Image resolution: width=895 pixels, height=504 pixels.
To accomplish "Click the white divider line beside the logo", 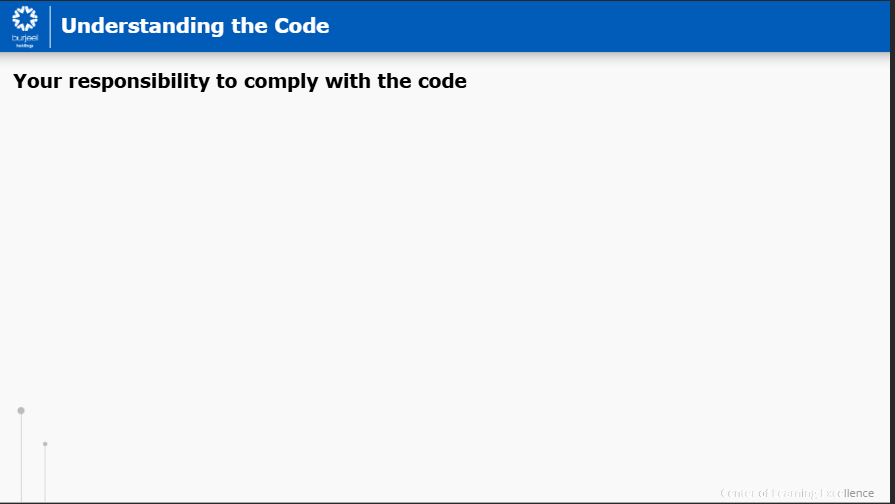I will pos(50,26).
